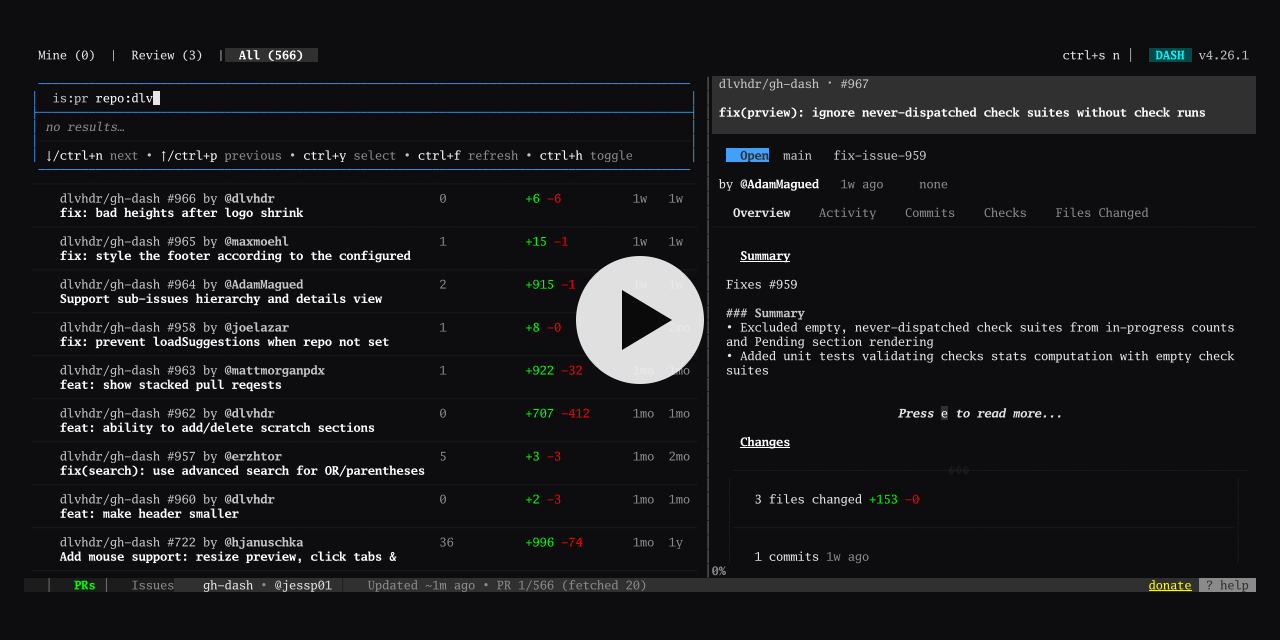Switch to the Review (3) section
The width and height of the screenshot is (1280, 640).
pos(167,55)
